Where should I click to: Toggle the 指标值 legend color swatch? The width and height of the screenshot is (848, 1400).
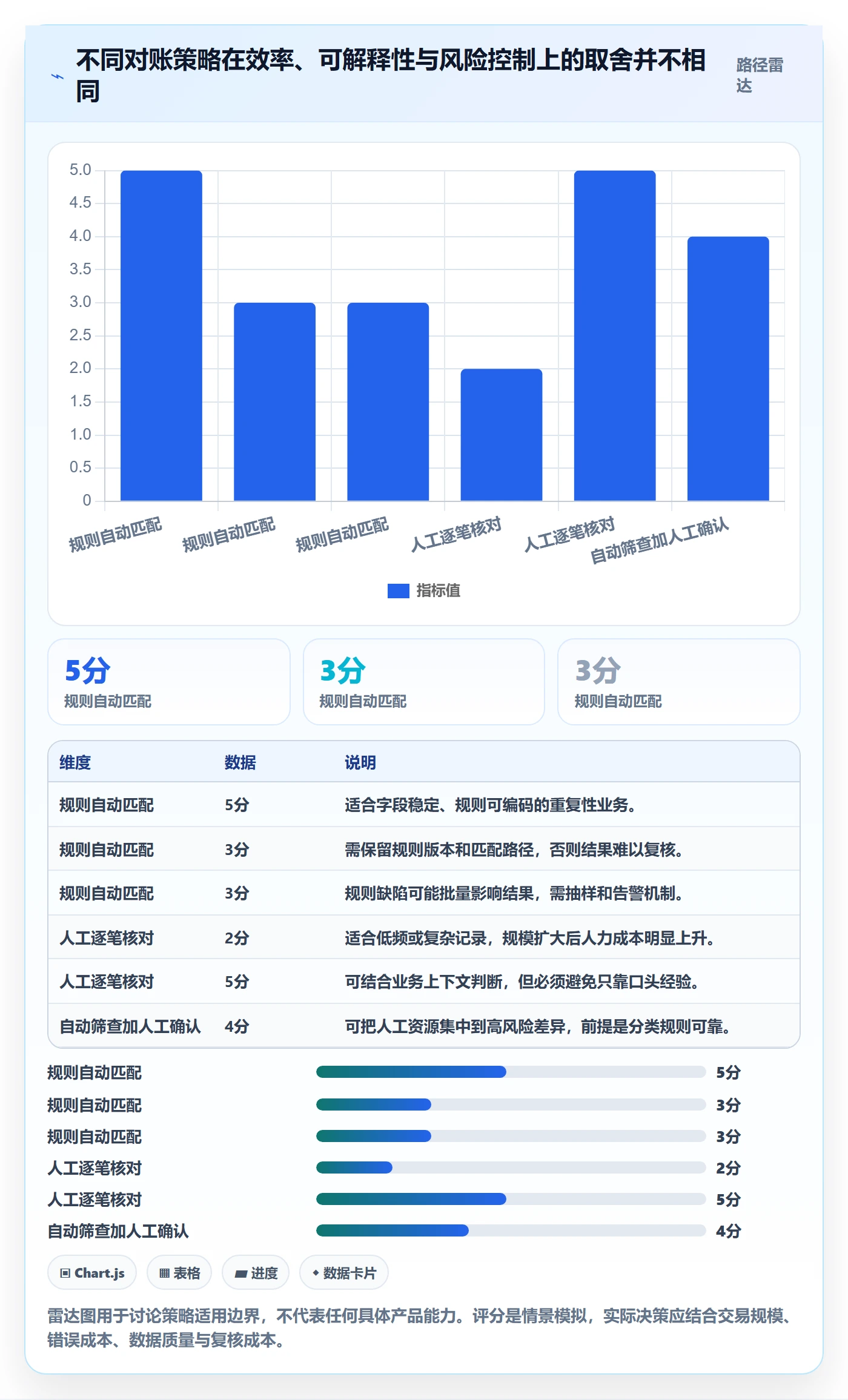(398, 590)
